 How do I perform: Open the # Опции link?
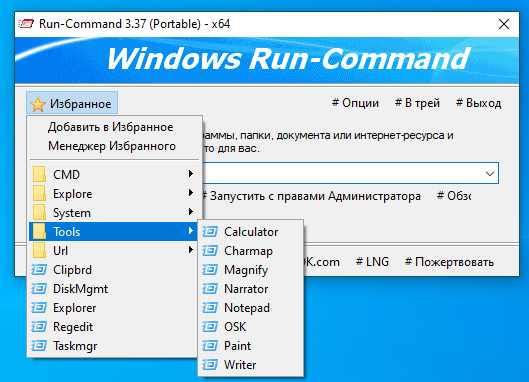(355, 103)
